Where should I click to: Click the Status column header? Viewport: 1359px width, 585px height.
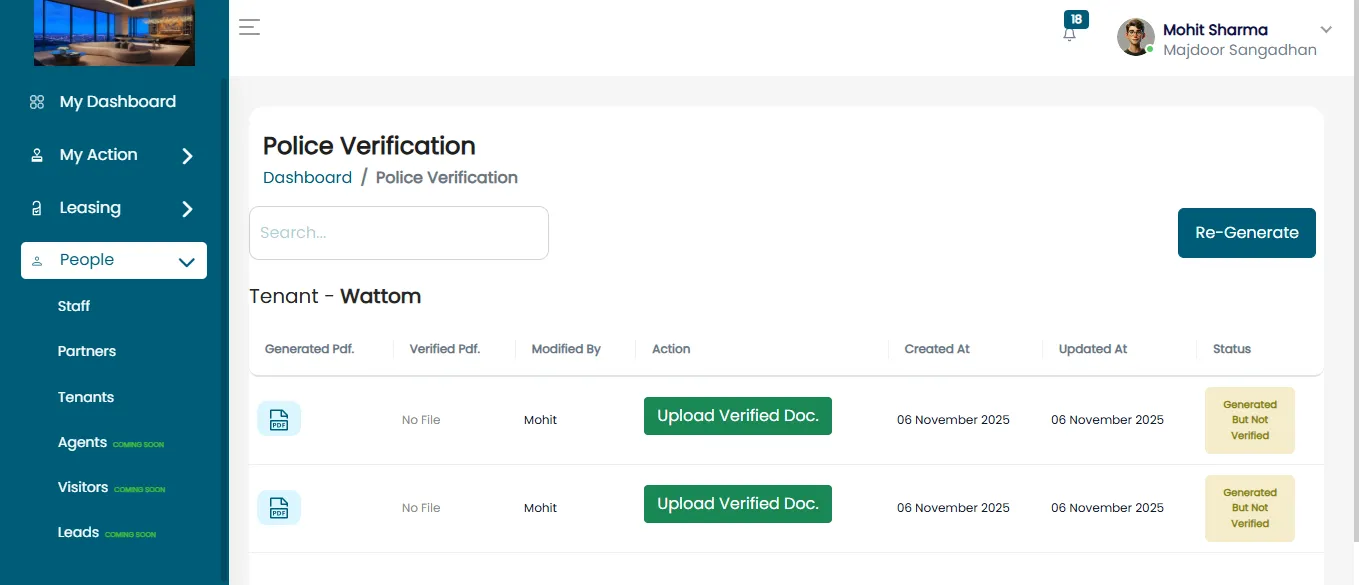point(1232,349)
